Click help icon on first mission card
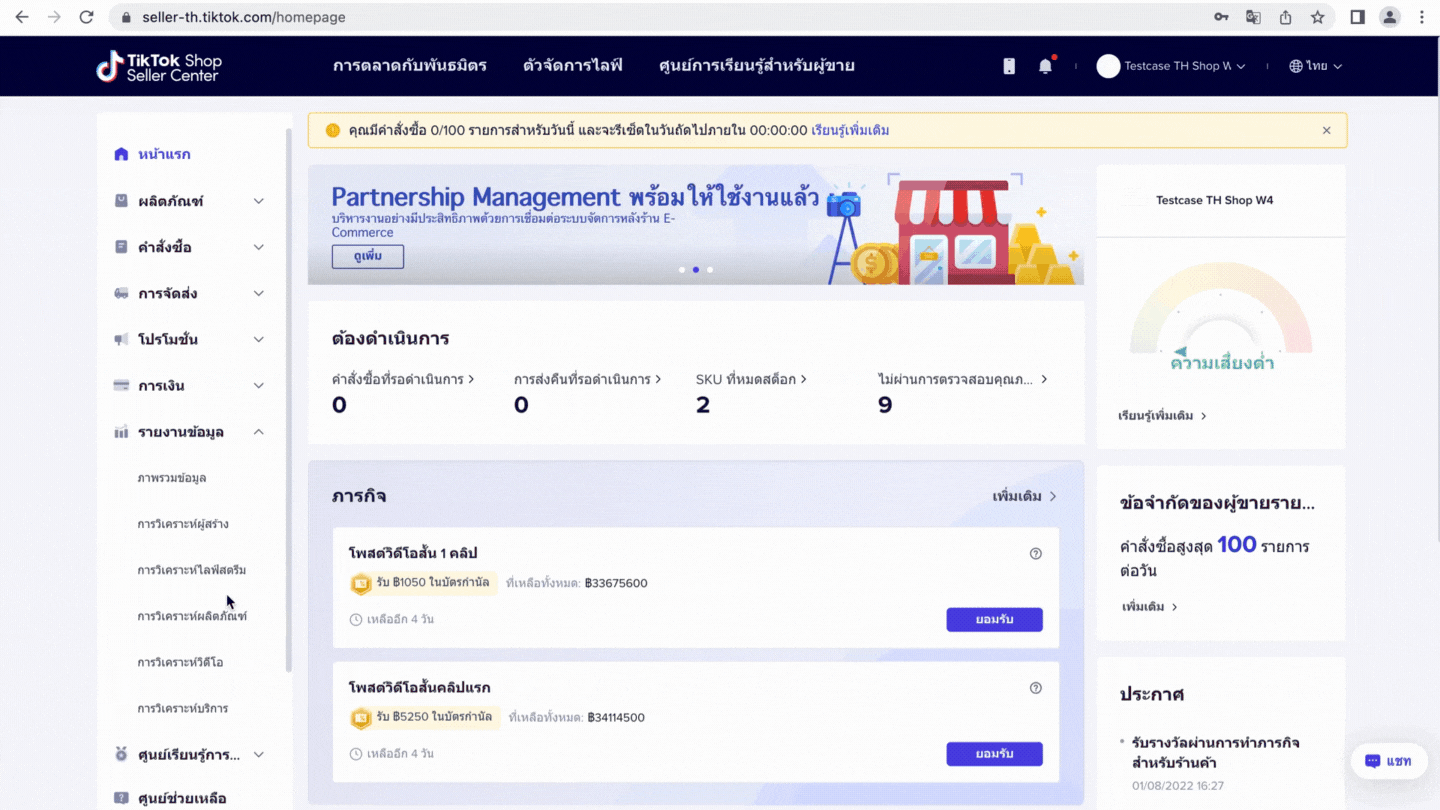1440x810 pixels. pyautogui.click(x=1035, y=553)
